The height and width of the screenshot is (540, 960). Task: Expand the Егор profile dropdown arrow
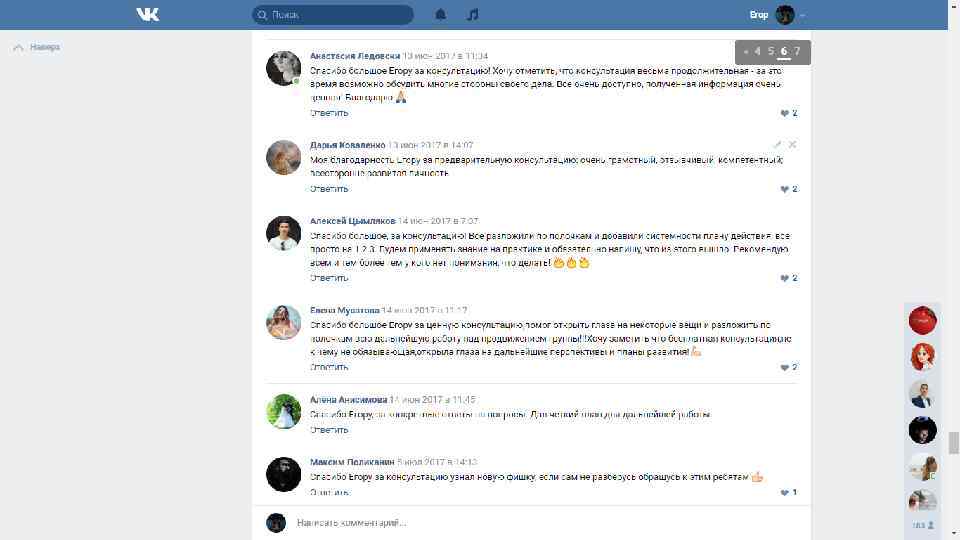point(802,15)
